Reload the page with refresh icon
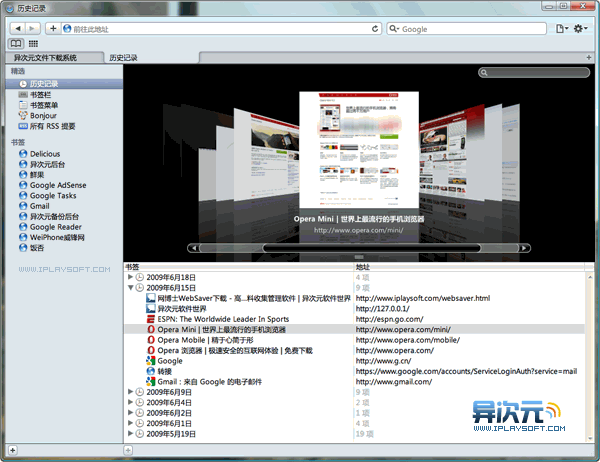The image size is (600, 462). (375, 29)
